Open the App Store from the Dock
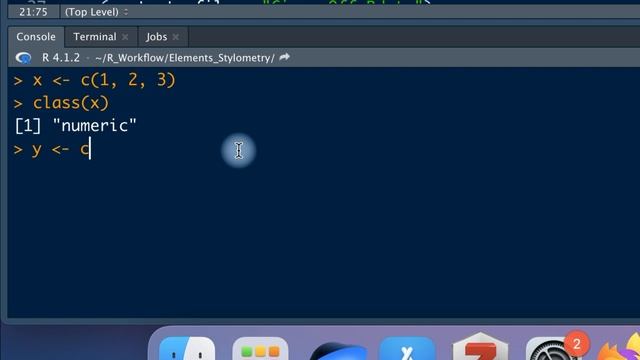This screenshot has height=360, width=640. pos(407,348)
